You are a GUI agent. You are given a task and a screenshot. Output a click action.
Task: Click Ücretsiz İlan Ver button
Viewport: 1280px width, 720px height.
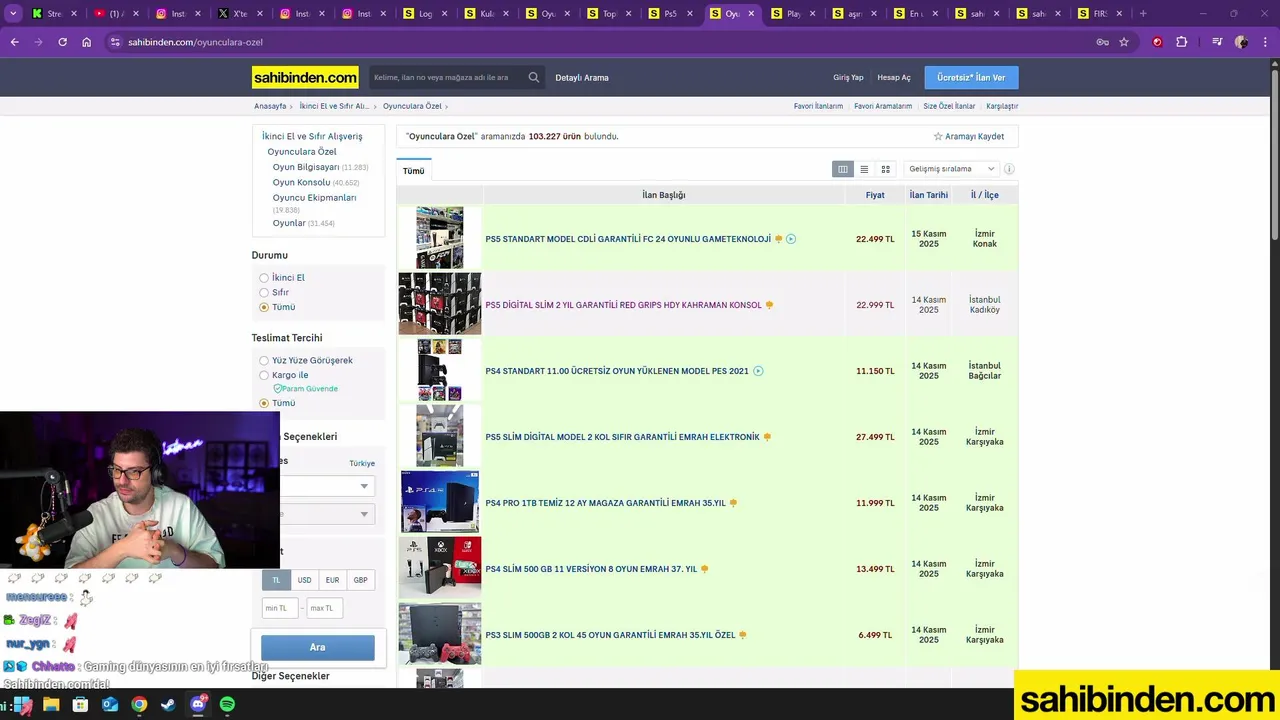pyautogui.click(x=971, y=77)
